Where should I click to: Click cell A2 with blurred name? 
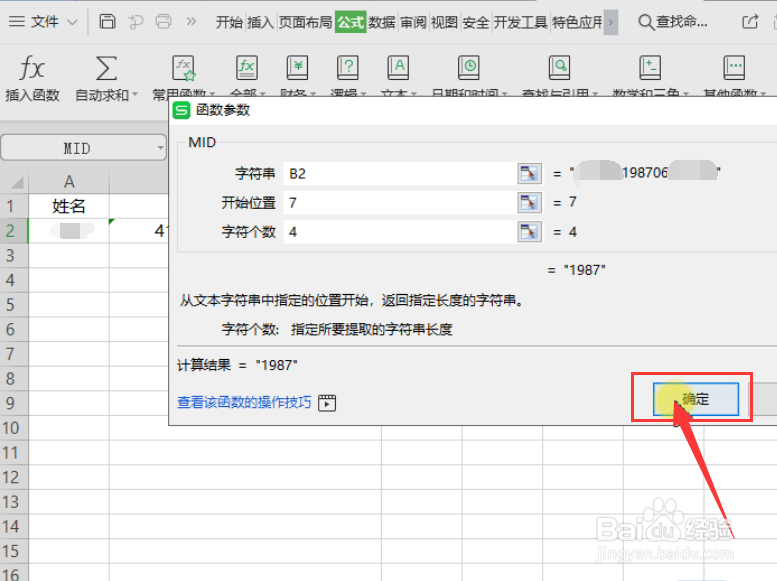point(69,231)
